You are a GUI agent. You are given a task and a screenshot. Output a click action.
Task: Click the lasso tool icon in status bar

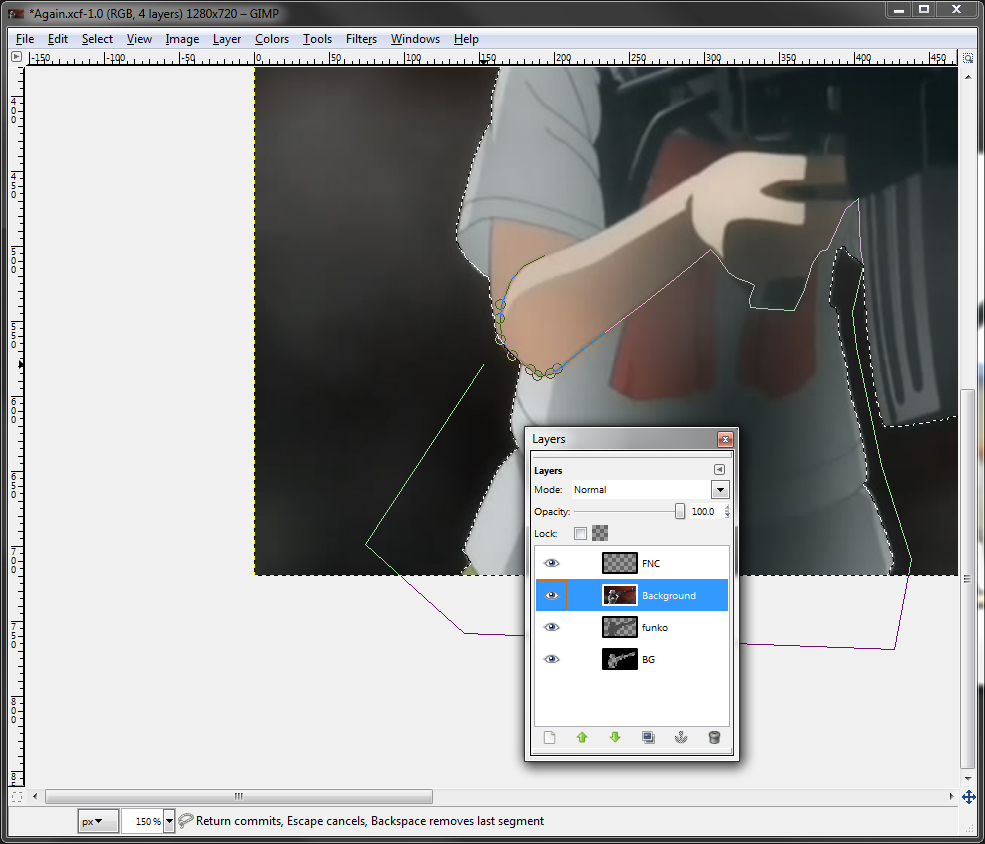tap(185, 820)
